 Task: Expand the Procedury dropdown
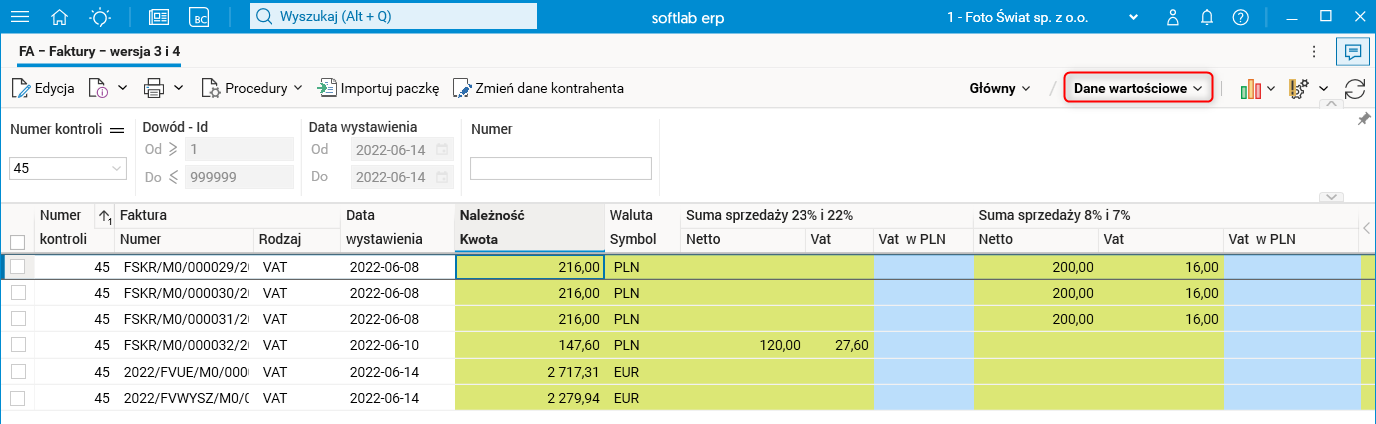(252, 88)
